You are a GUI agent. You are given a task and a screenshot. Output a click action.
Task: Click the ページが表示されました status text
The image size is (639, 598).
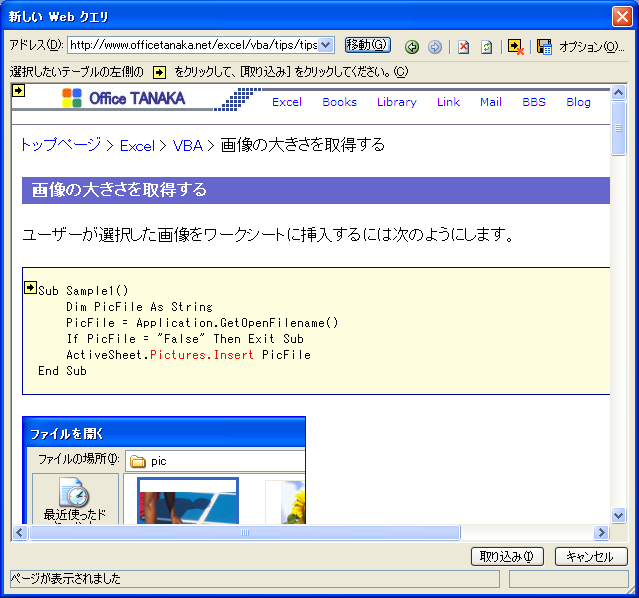tap(65, 578)
